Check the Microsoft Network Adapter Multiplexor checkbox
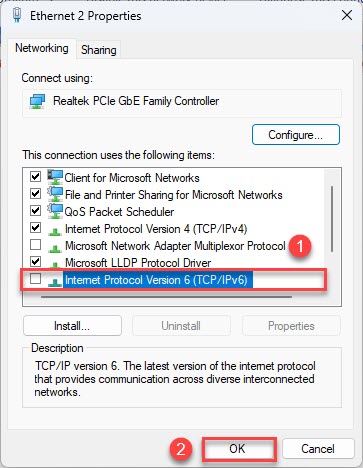This screenshot has height=468, width=363. [x=35, y=245]
